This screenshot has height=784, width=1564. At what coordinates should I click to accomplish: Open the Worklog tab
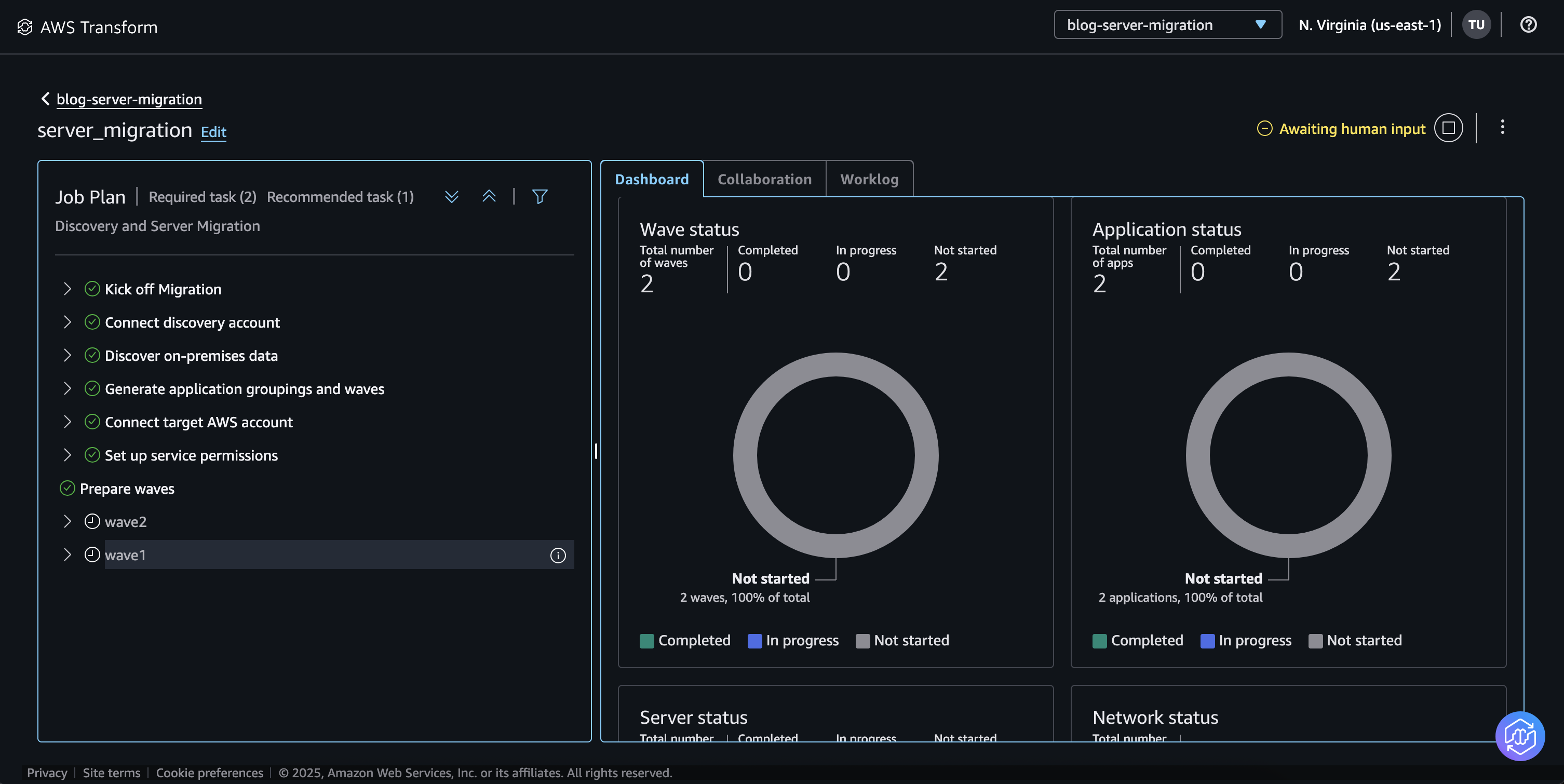click(869, 179)
